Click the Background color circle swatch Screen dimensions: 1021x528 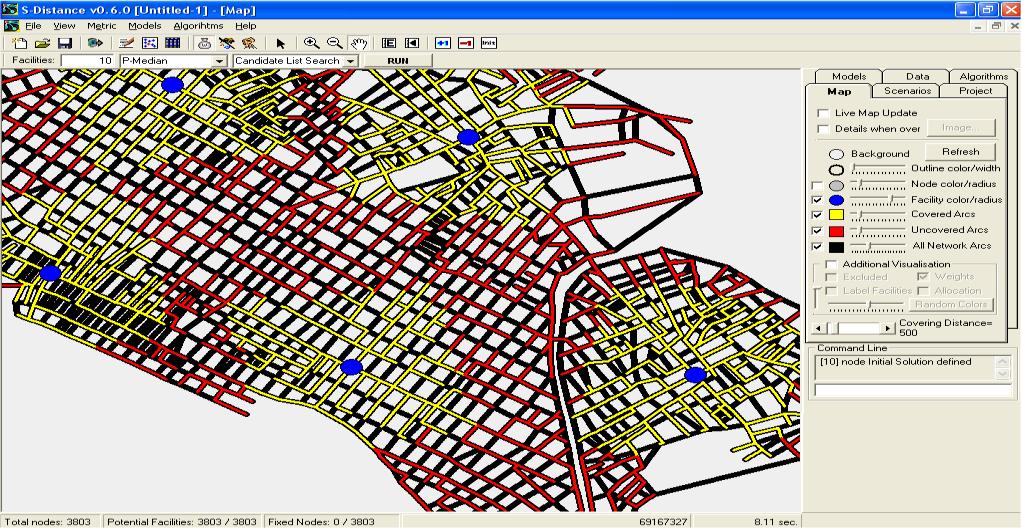point(837,154)
